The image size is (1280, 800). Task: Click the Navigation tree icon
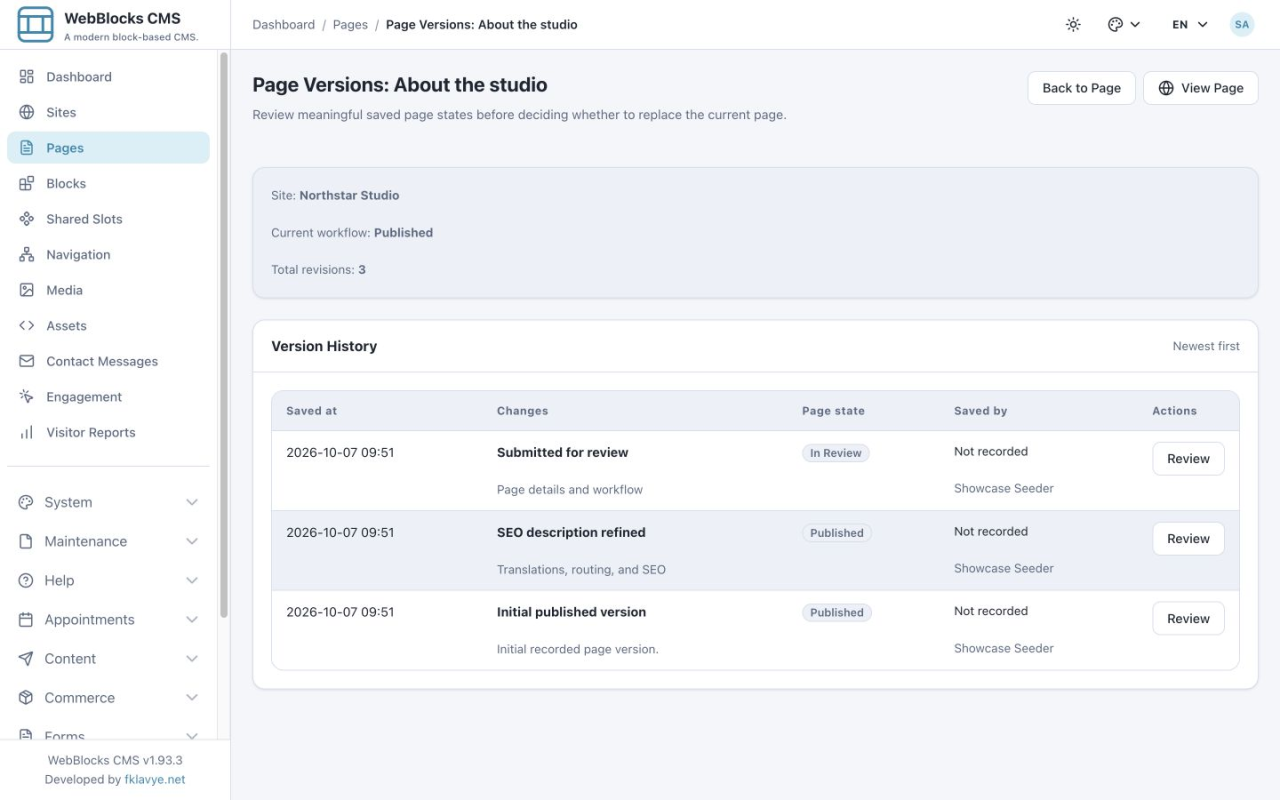(27, 254)
